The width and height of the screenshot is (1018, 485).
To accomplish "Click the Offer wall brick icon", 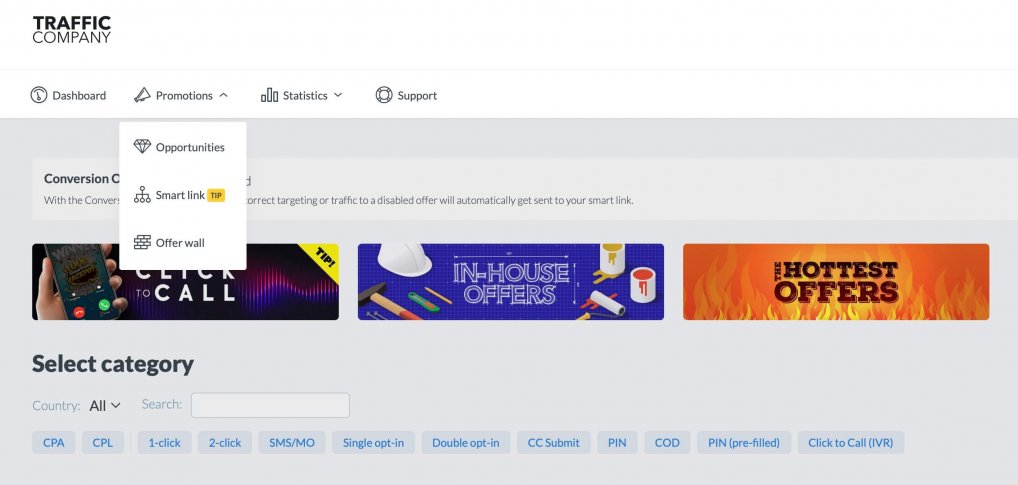I will point(142,243).
